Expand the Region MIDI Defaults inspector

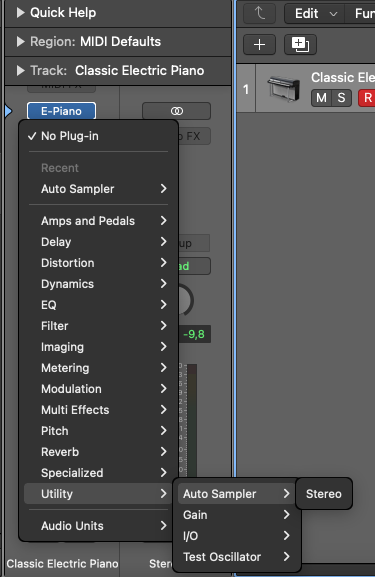pos(21,42)
